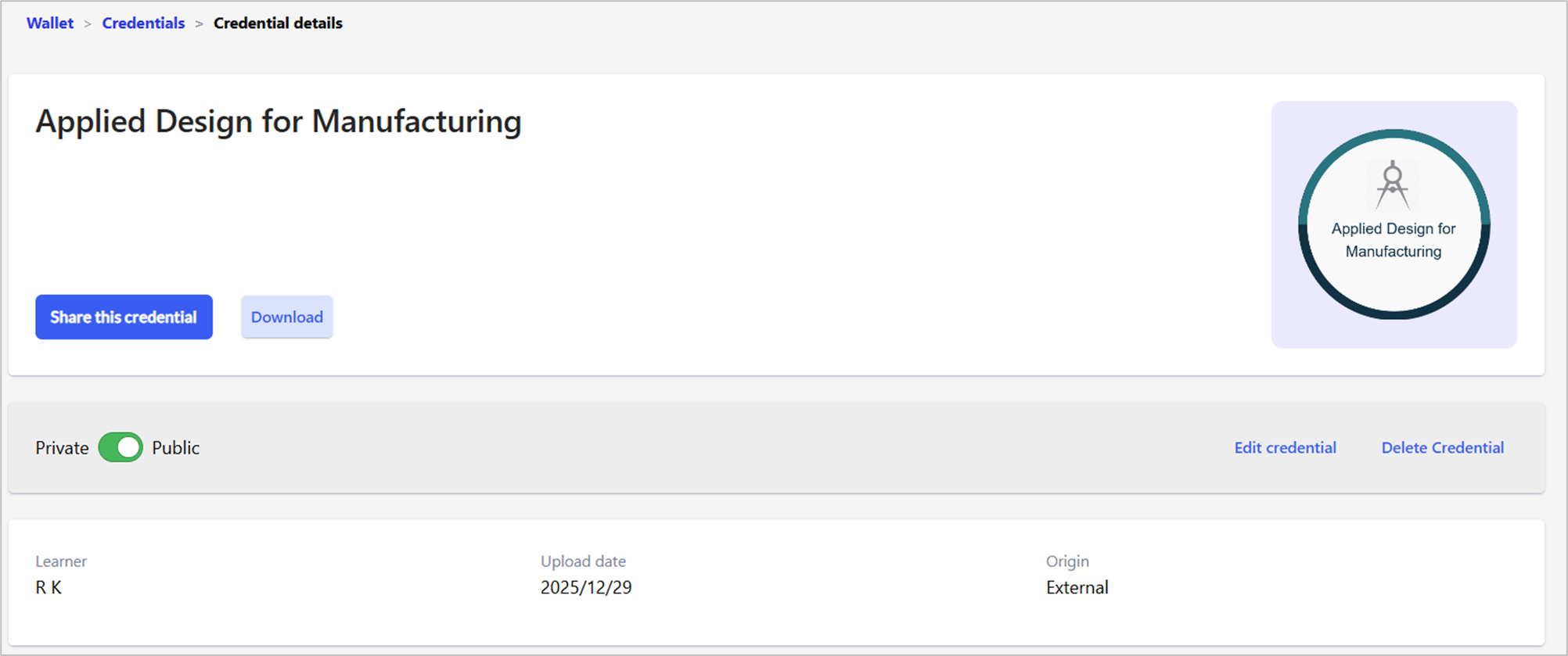Click the badge caption text inside the circle
The image size is (1568, 656).
coord(1393,240)
